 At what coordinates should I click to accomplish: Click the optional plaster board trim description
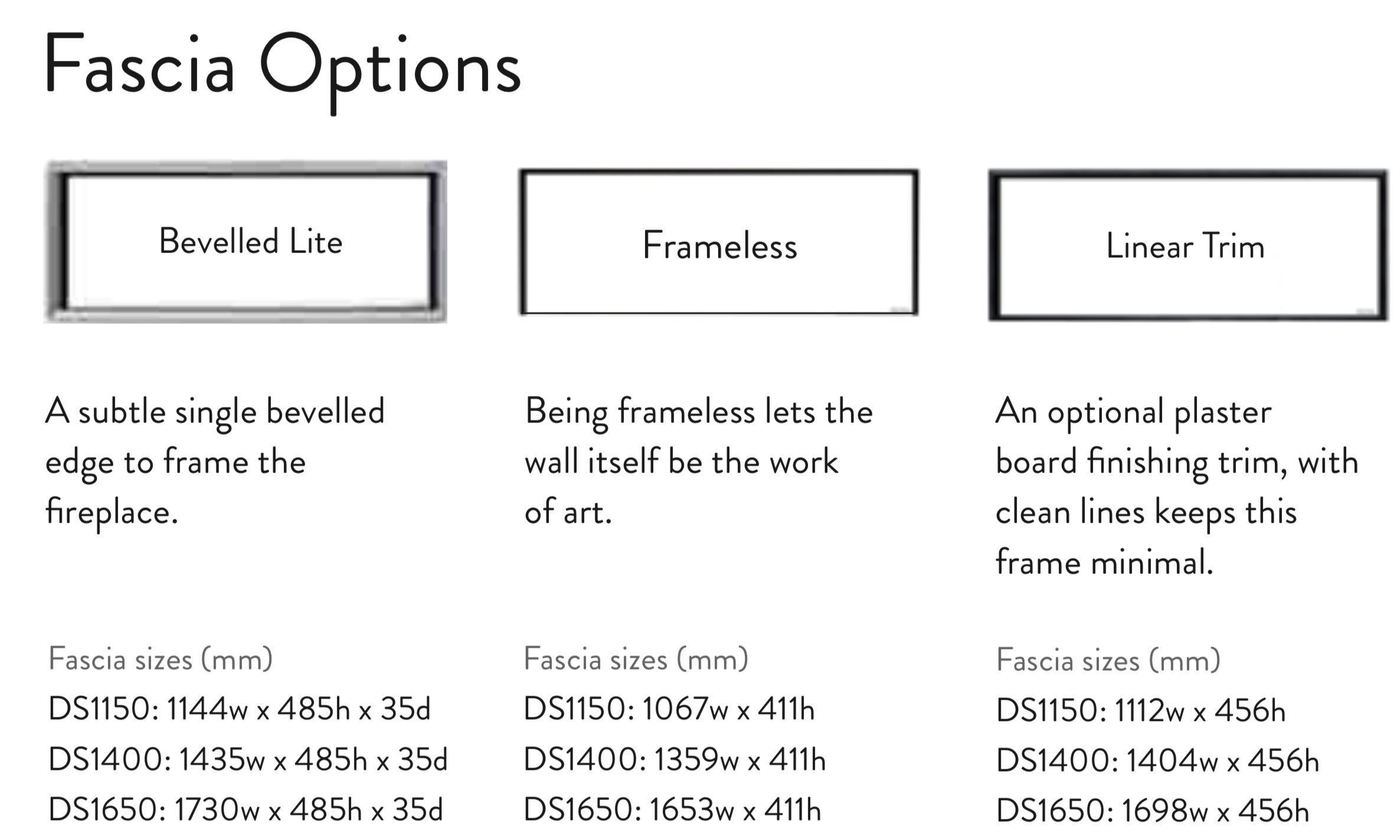[1177, 487]
